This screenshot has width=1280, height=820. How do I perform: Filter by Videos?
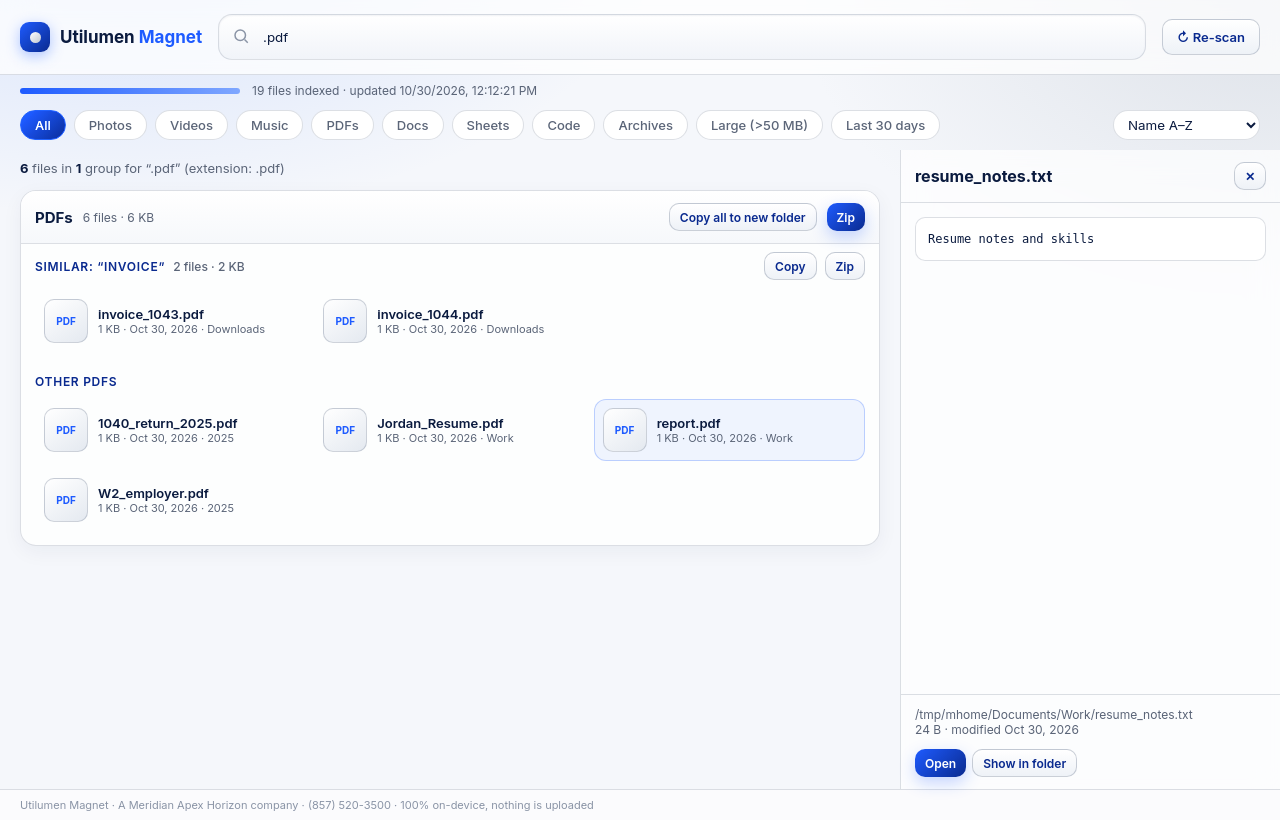pyautogui.click(x=191, y=125)
